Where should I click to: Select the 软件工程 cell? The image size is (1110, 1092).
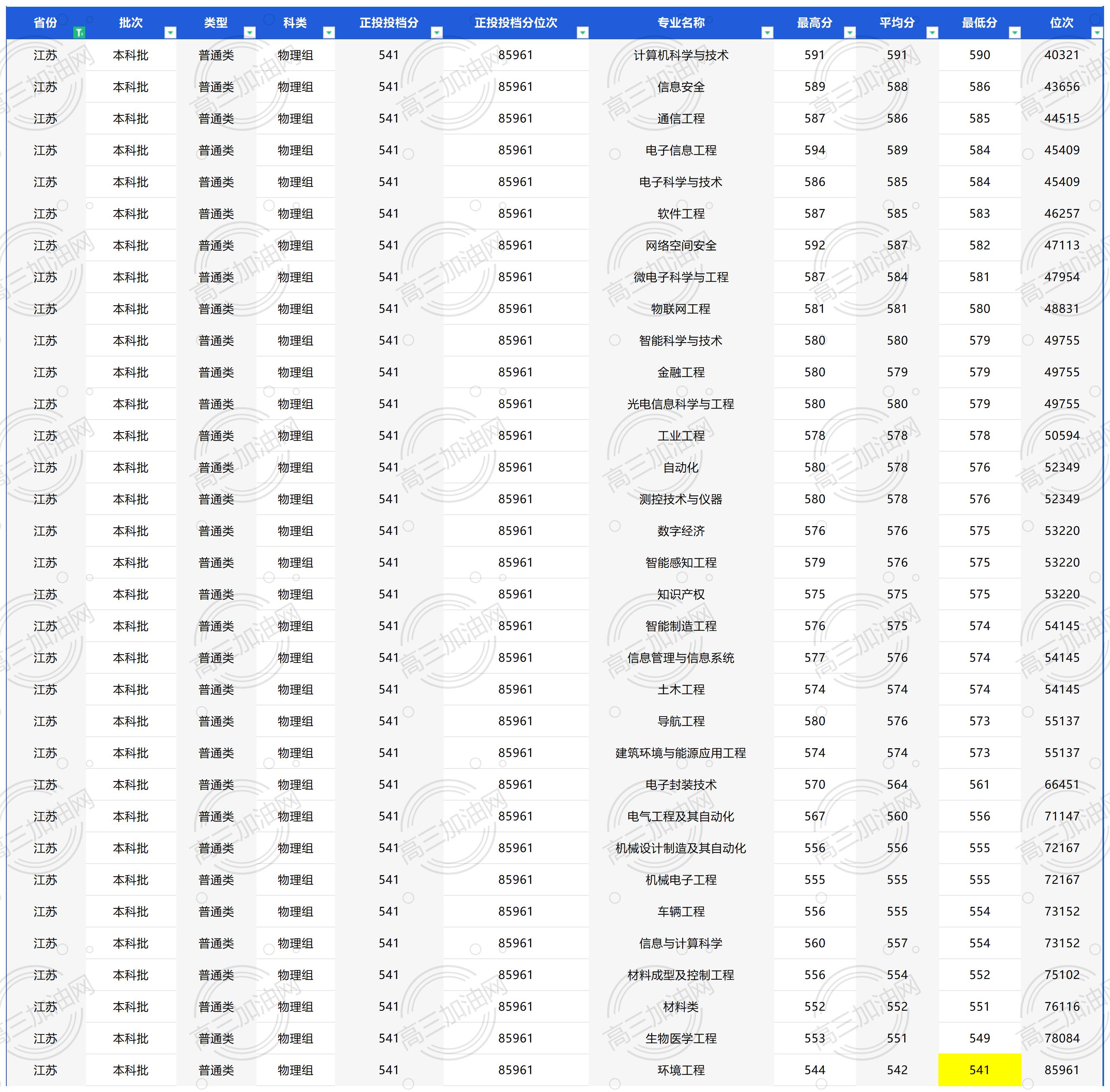coord(681,214)
